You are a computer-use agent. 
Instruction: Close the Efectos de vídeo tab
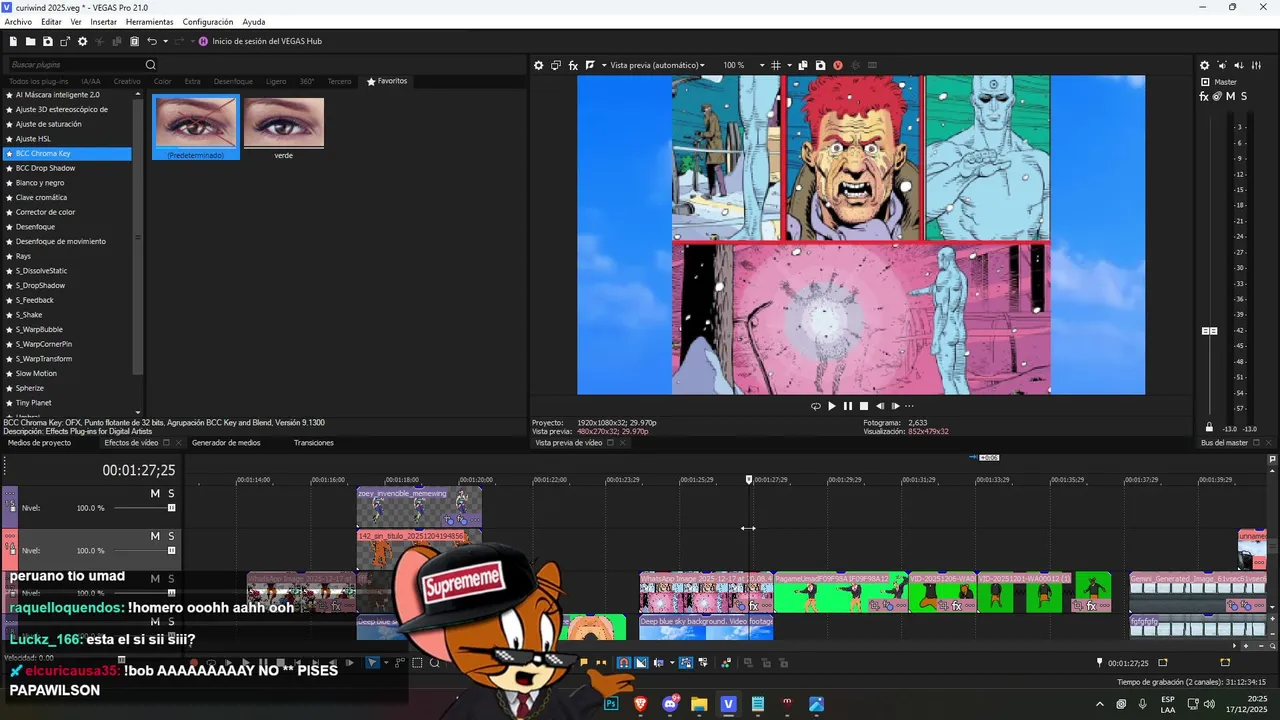tap(179, 442)
